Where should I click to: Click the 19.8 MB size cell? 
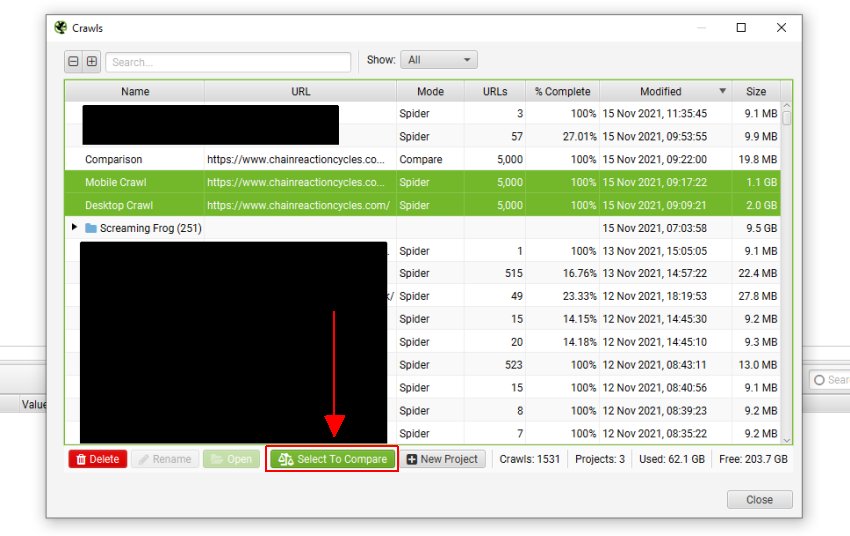(757, 159)
